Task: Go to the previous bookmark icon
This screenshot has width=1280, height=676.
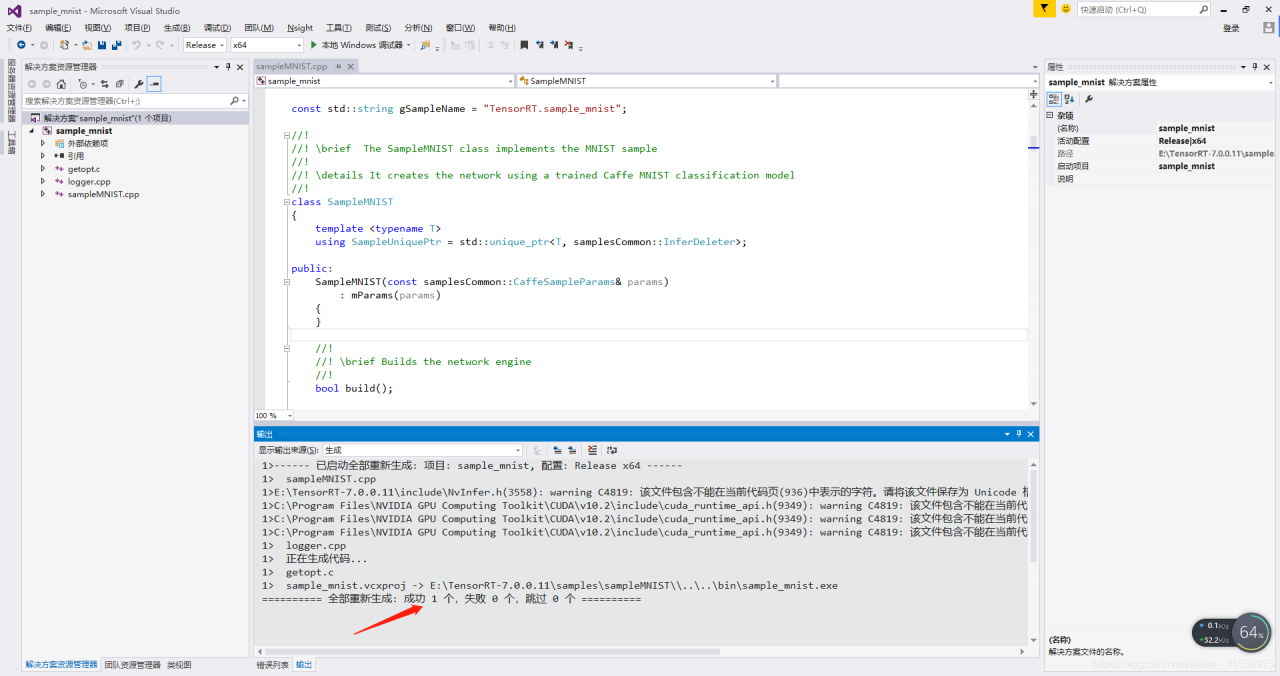Action: tap(539, 45)
